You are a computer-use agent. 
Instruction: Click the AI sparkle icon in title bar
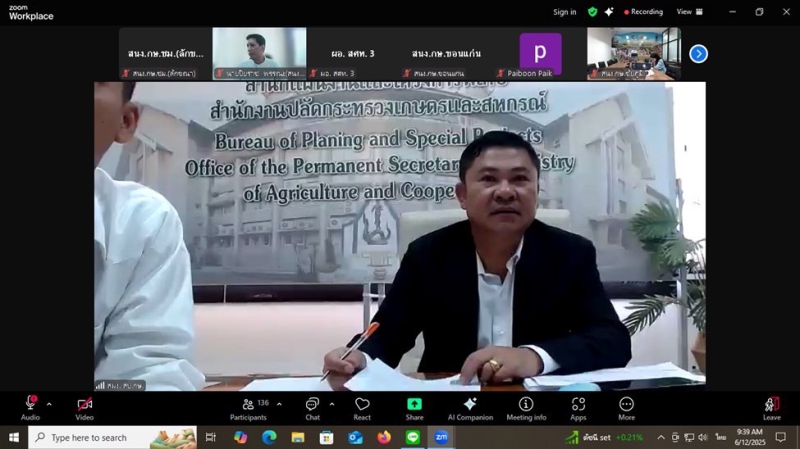pyautogui.click(x=609, y=12)
